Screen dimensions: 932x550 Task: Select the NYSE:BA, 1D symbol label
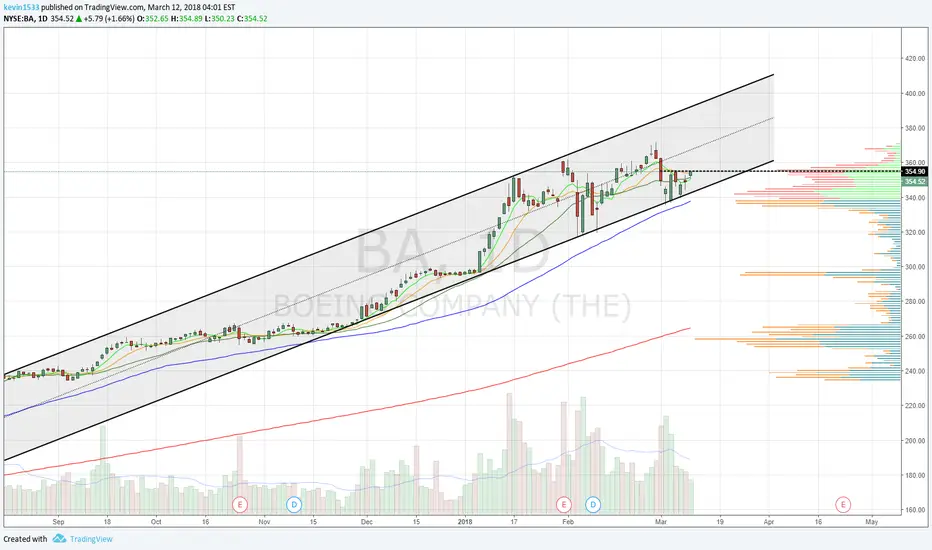point(26,18)
